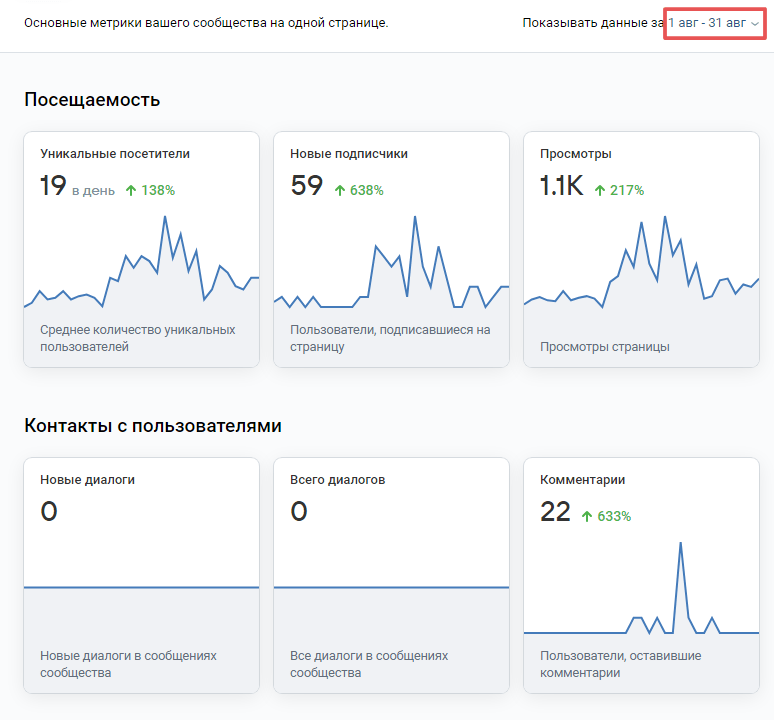Click the 1.1K views value
Image resolution: width=774 pixels, height=720 pixels.
pos(561,186)
